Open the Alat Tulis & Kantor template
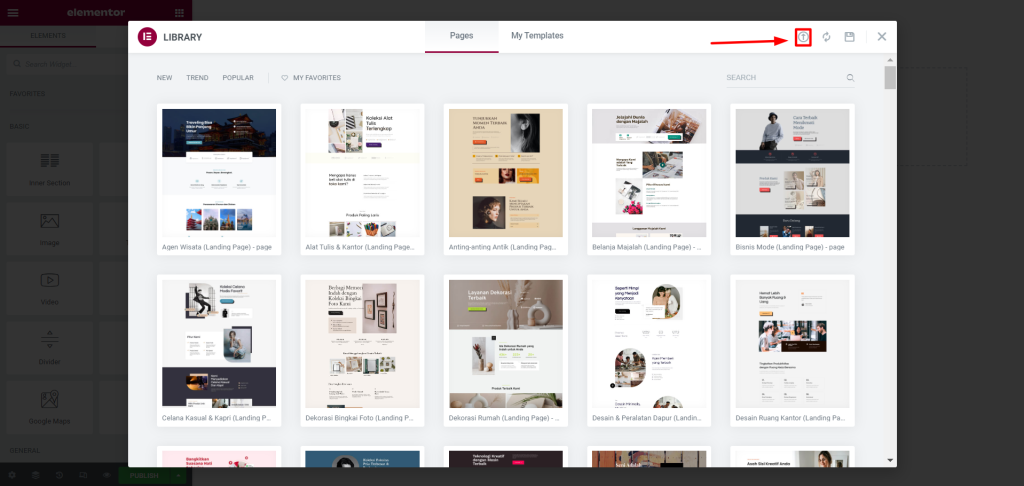This screenshot has height=486, width=1024. (362, 179)
